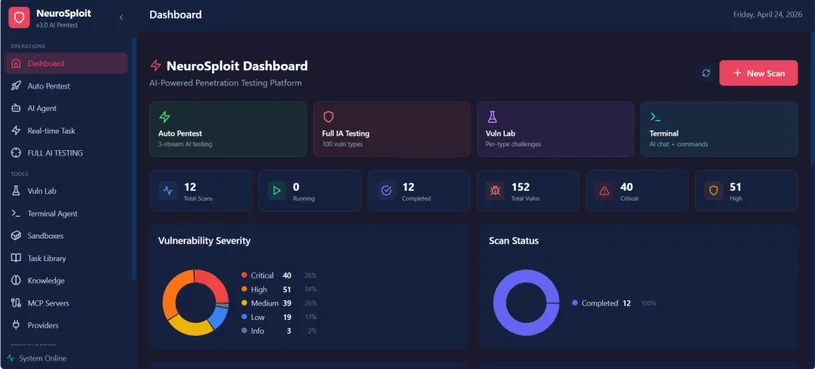Click the AI Agent robot icon
The image size is (815, 369).
pos(16,108)
